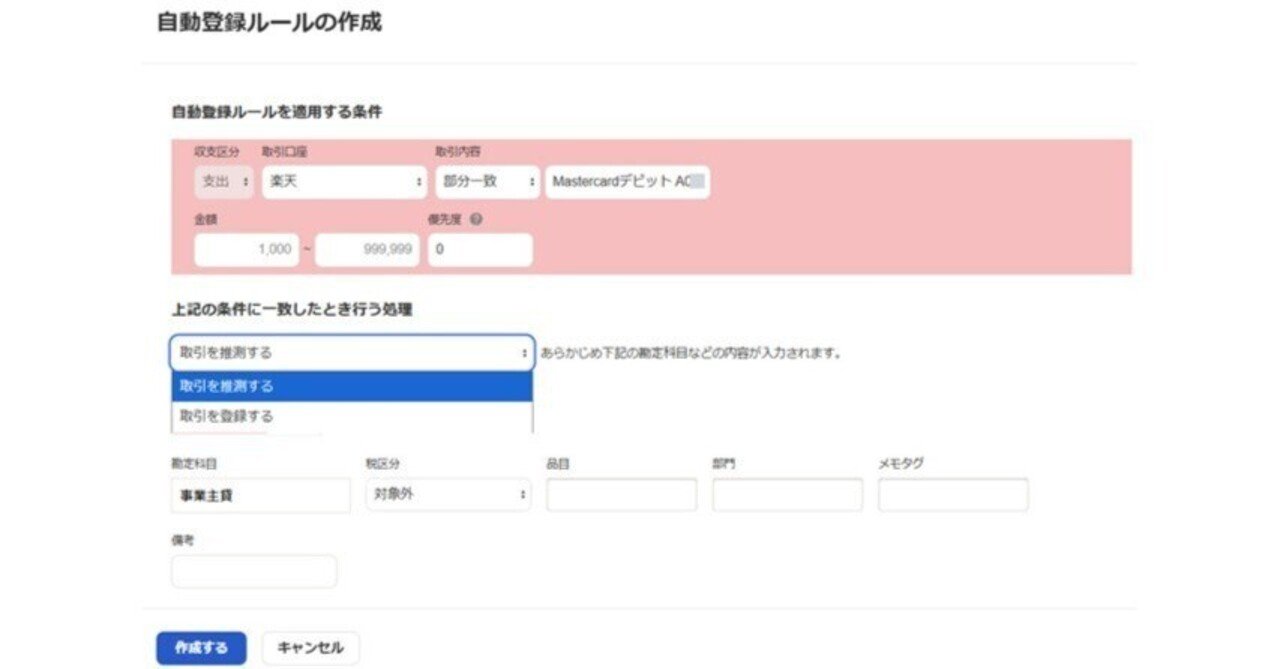Click the maximum amount field showing 999,999
Image resolution: width=1280 pixels, height=669 pixels.
366,250
